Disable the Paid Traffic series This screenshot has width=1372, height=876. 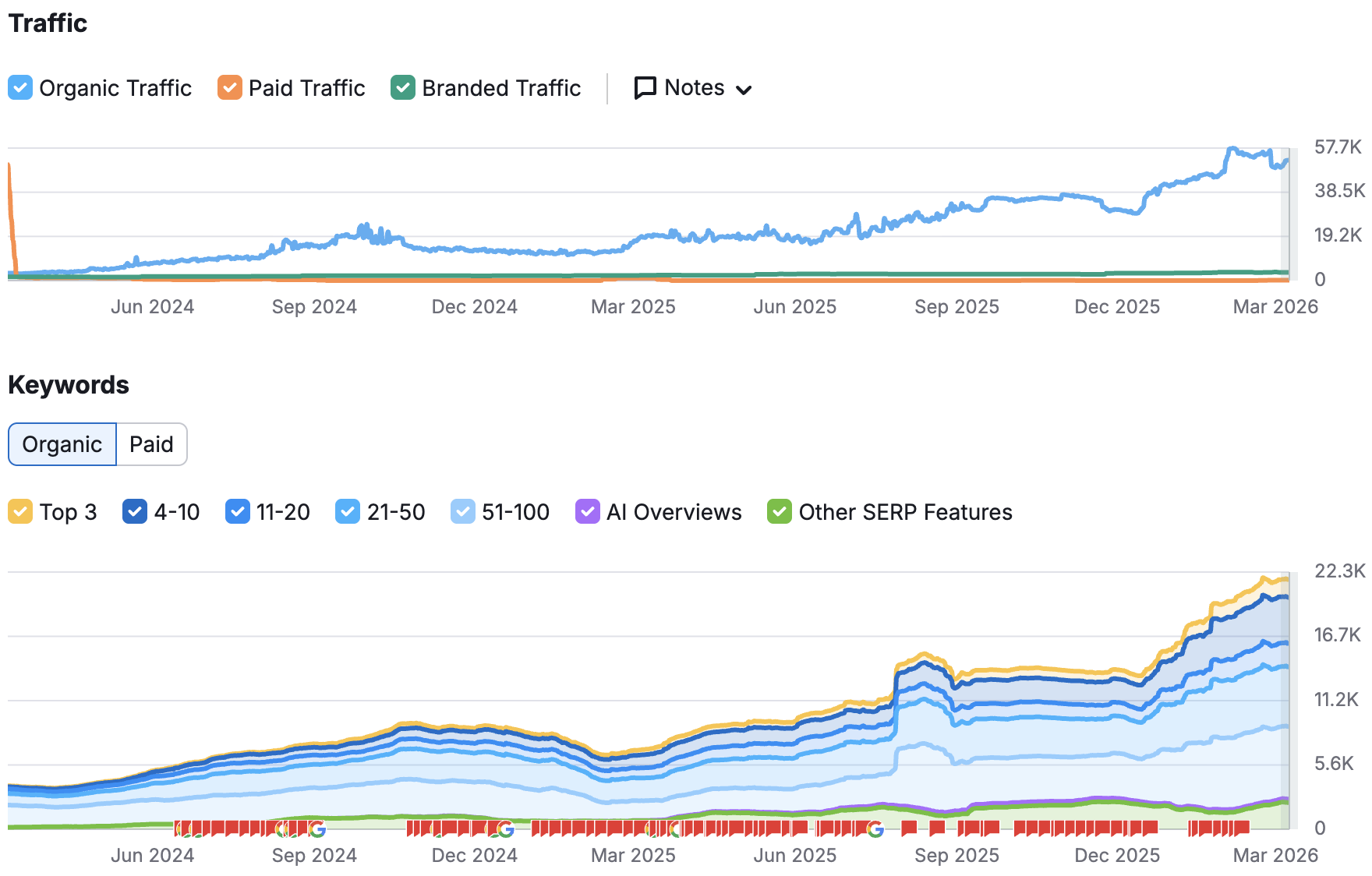click(x=228, y=87)
